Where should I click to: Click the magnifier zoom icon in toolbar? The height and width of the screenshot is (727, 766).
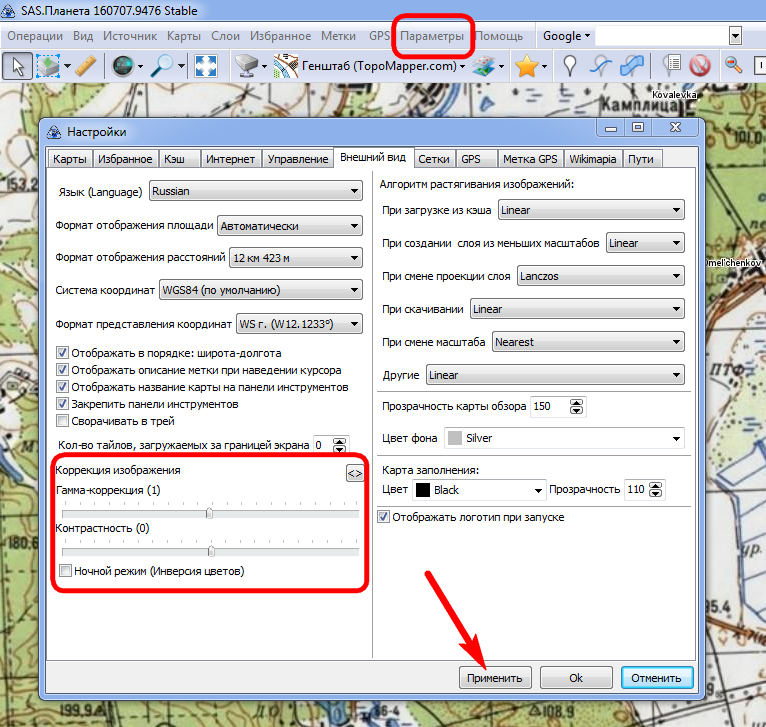point(162,66)
